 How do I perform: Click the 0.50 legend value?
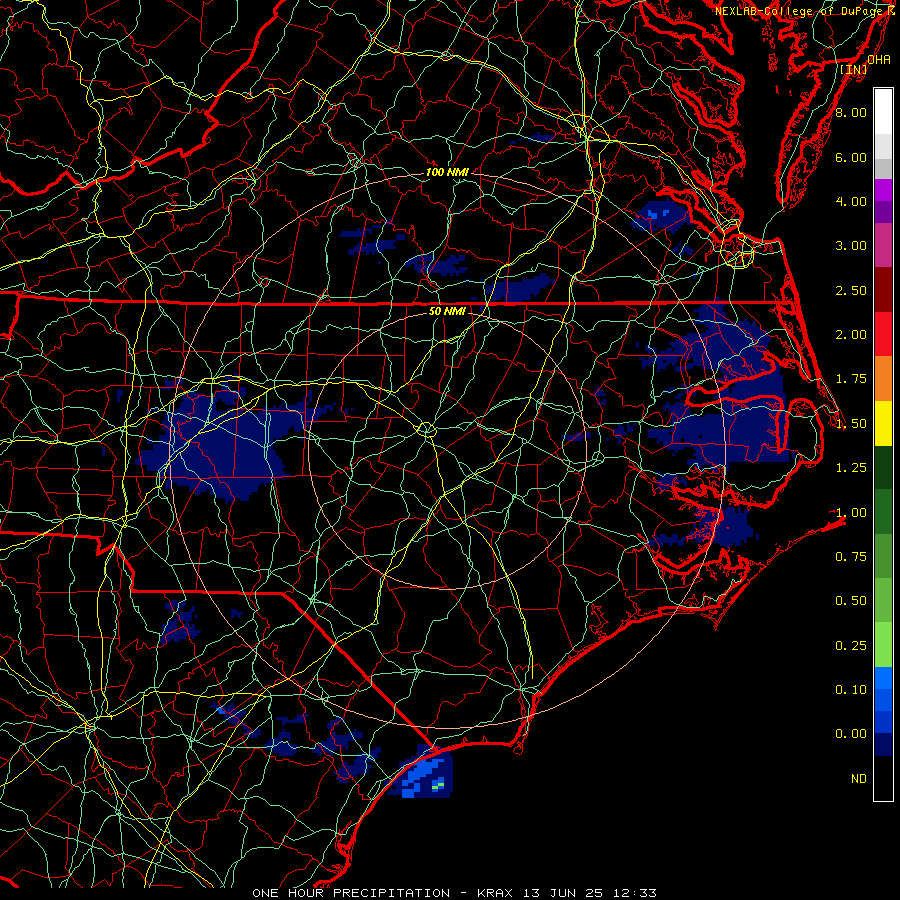(x=851, y=601)
